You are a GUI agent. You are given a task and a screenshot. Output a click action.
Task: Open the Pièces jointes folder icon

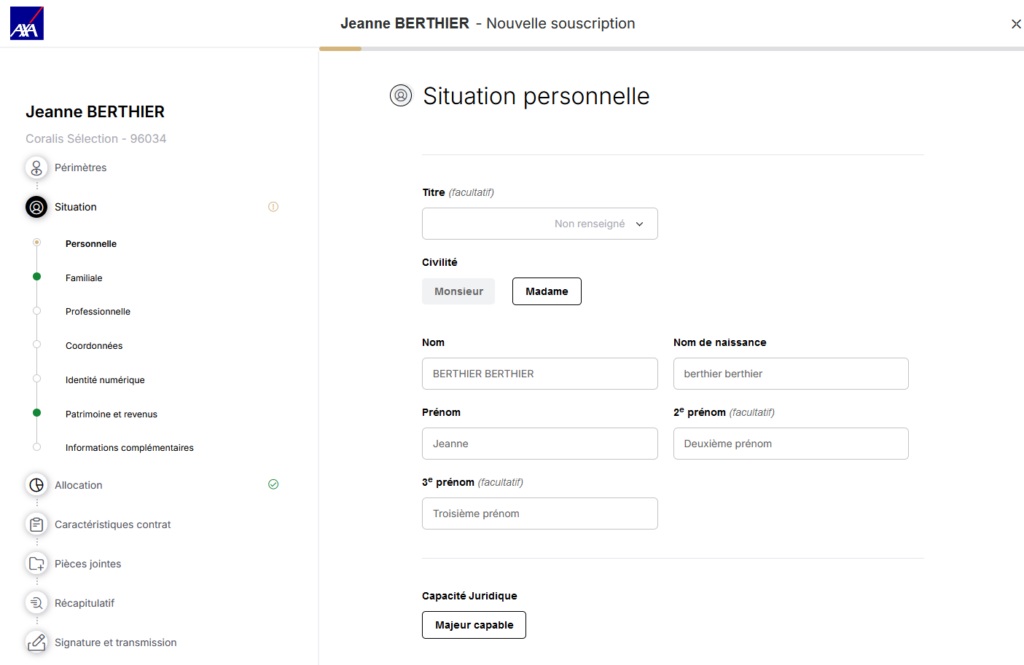click(37, 564)
